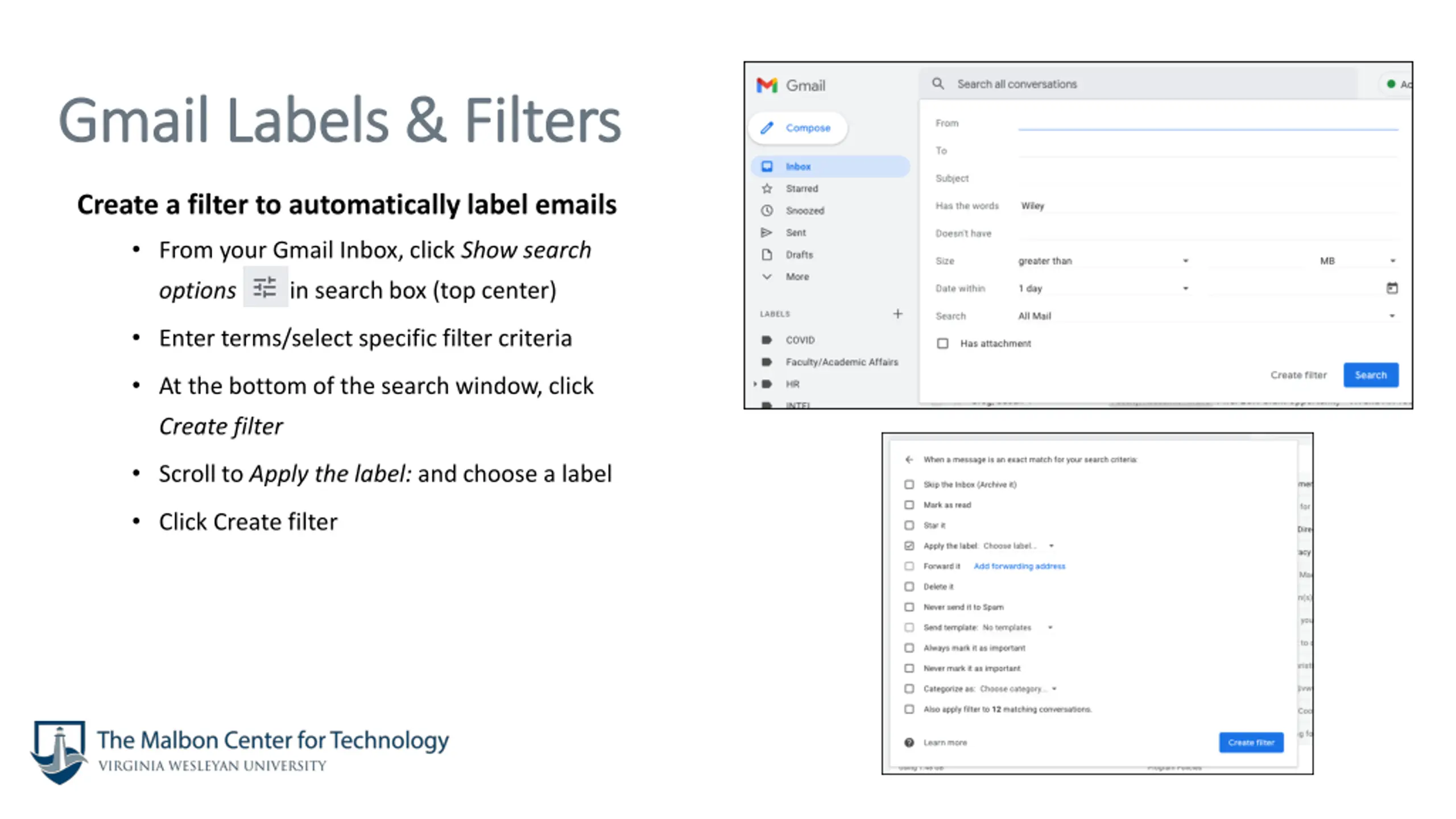Viewport: 1456px width, 819px height.
Task: Click the blue Search button
Action: tap(1371, 375)
